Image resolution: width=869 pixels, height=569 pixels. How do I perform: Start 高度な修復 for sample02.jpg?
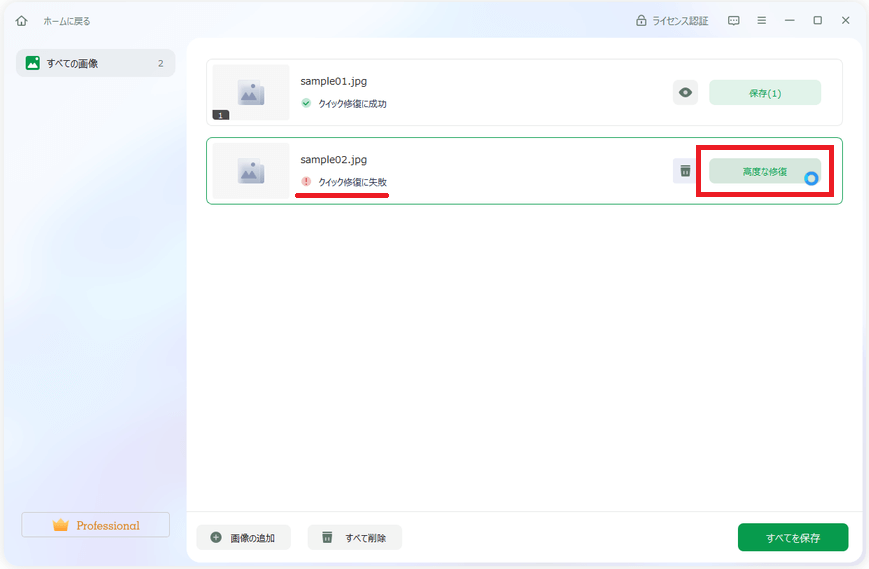(x=765, y=171)
